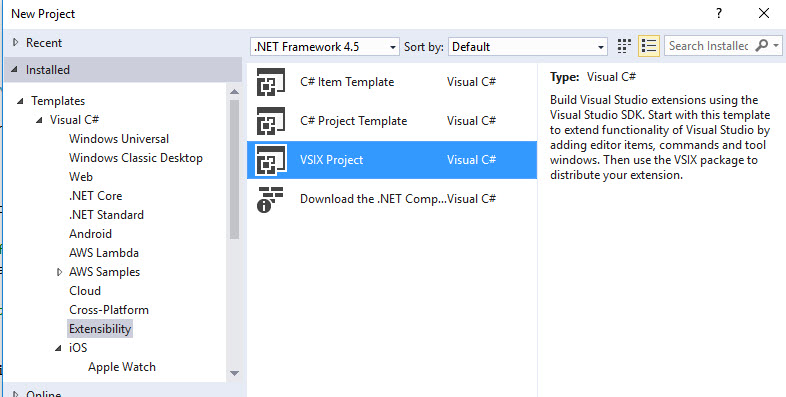Collapse the Visual C# tree node
The height and width of the screenshot is (397, 786).
(x=39, y=120)
